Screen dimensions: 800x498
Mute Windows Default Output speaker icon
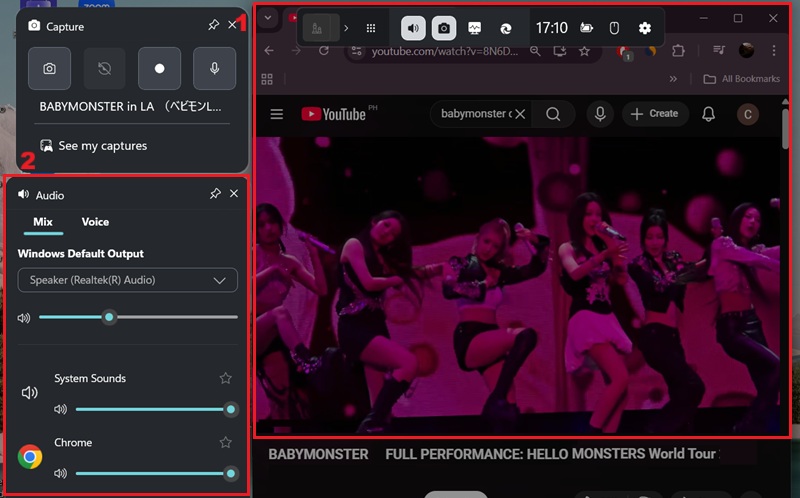(x=24, y=318)
